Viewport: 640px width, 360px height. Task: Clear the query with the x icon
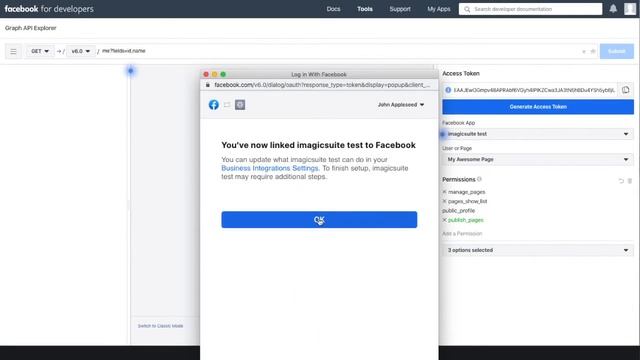pyautogui.click(x=584, y=51)
